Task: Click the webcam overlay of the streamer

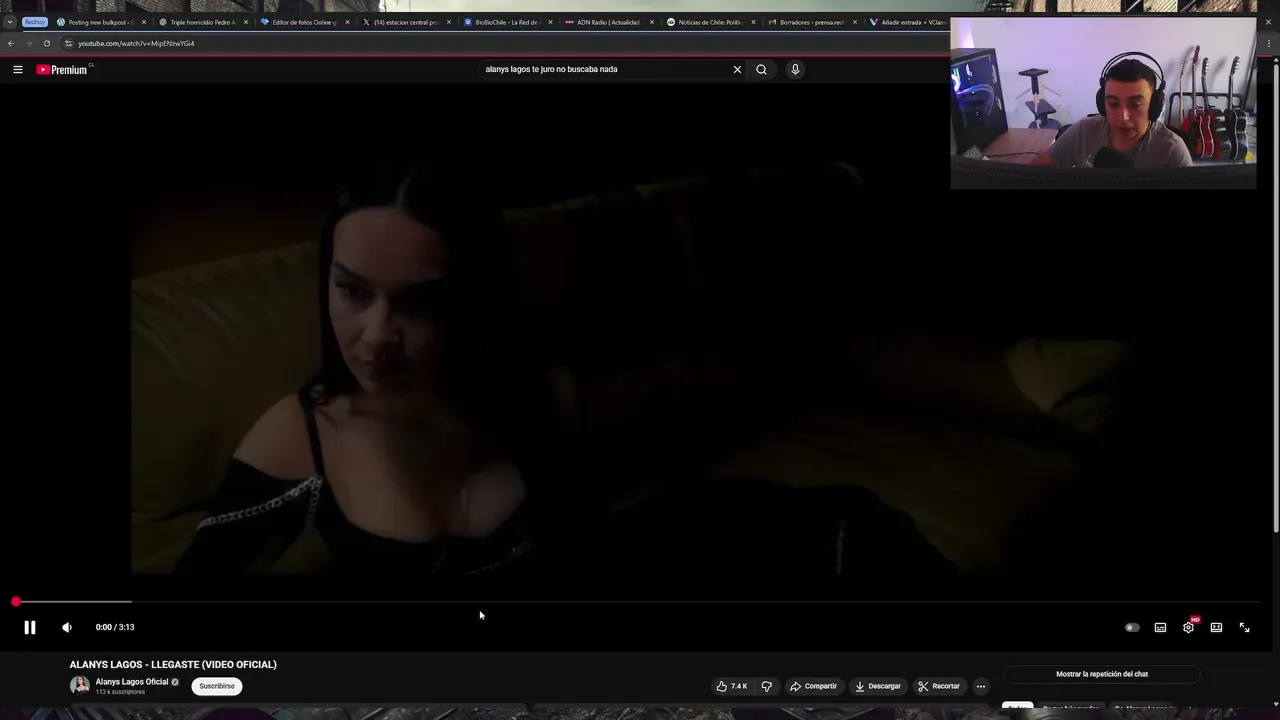Action: coord(1103,103)
